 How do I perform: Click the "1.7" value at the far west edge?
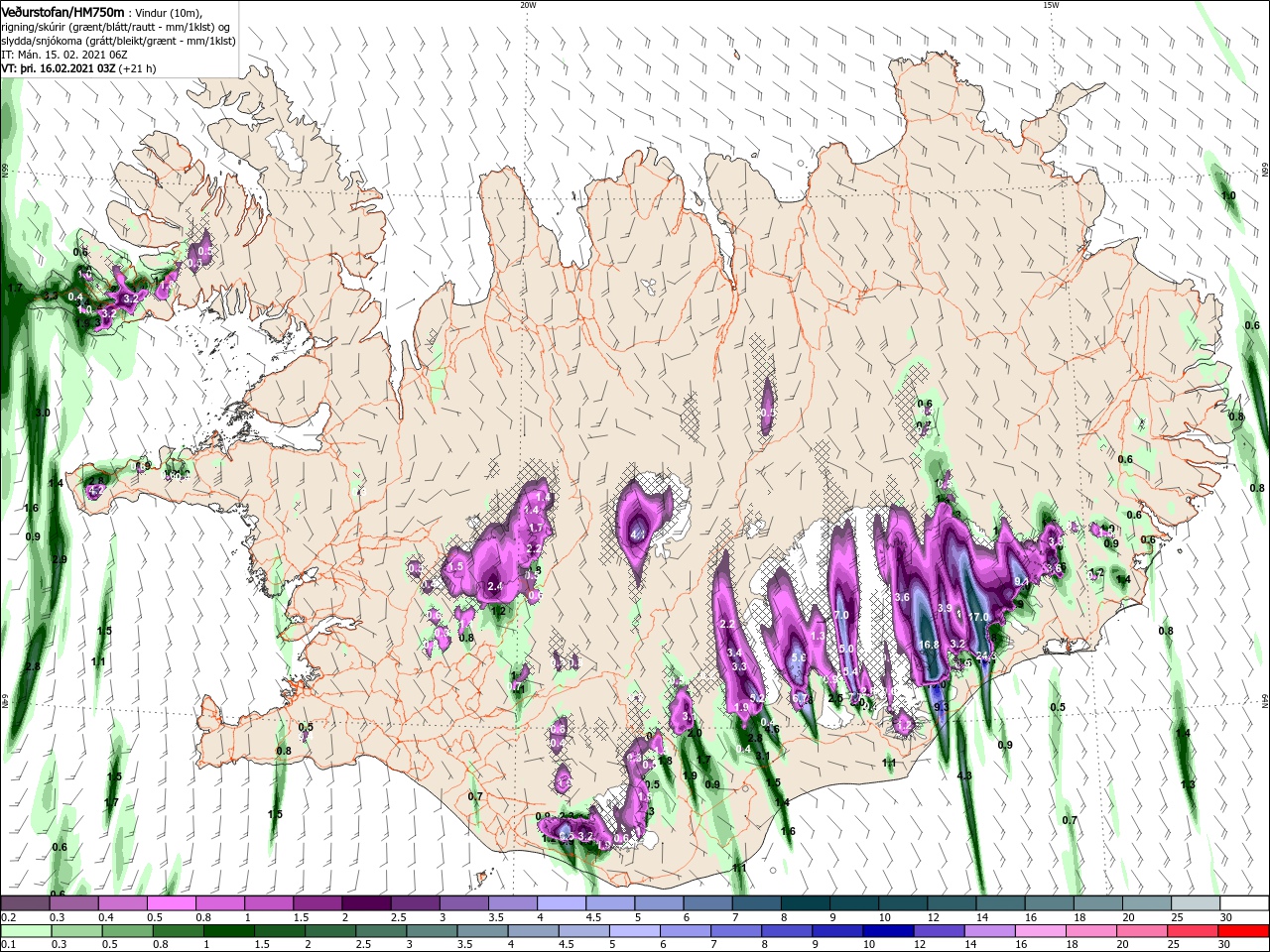click(x=15, y=289)
